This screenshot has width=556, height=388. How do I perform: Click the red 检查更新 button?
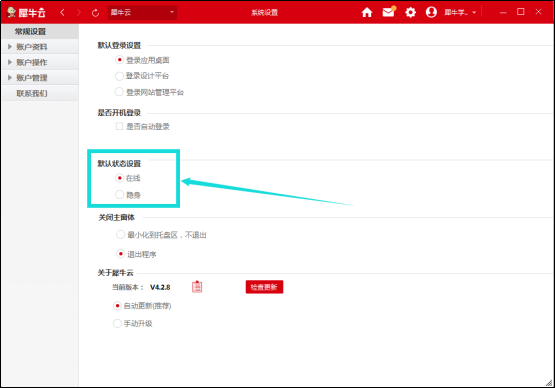pos(264,287)
